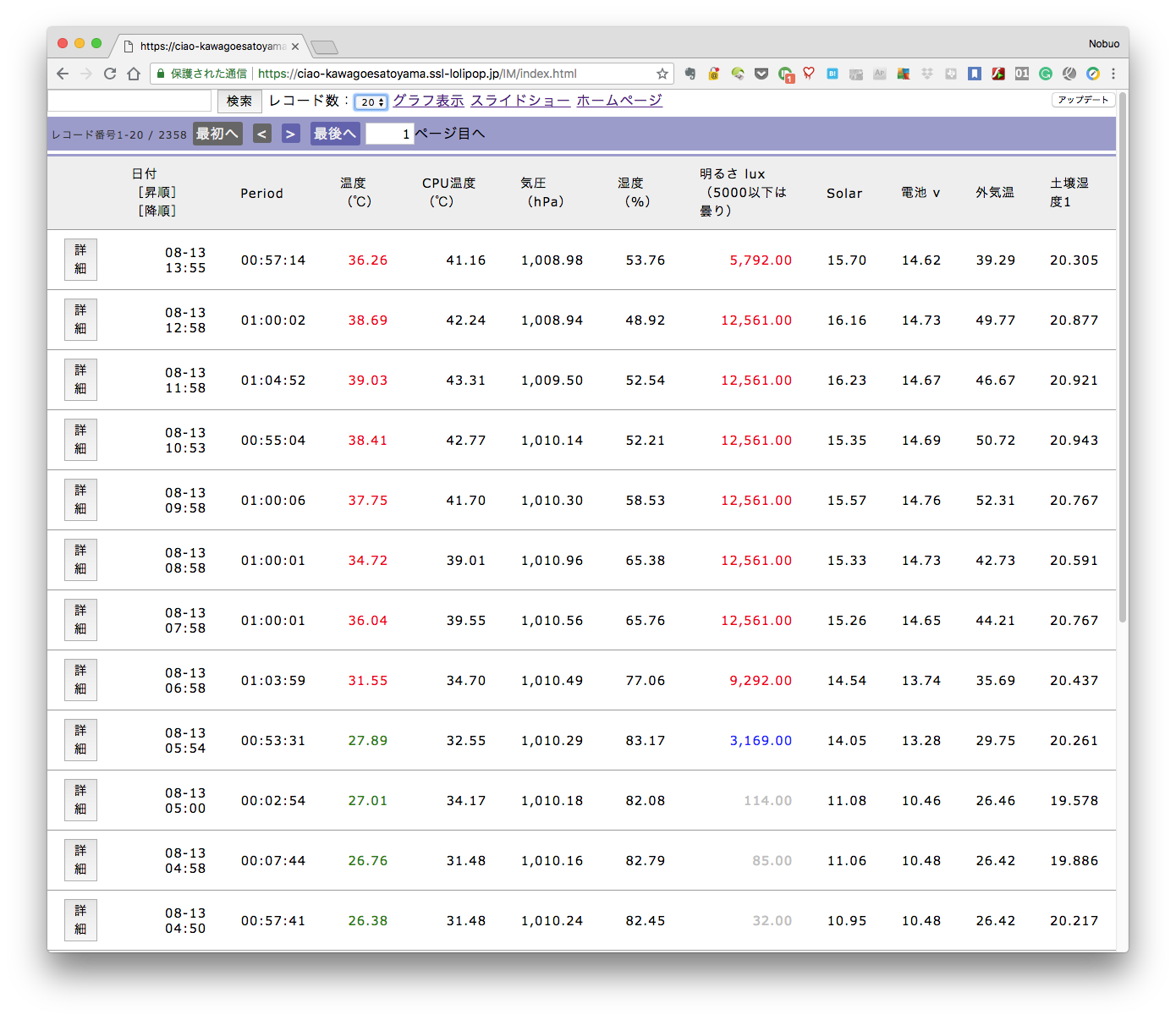Go to previous page with < button
The height and width of the screenshot is (1020, 1176).
click(262, 134)
